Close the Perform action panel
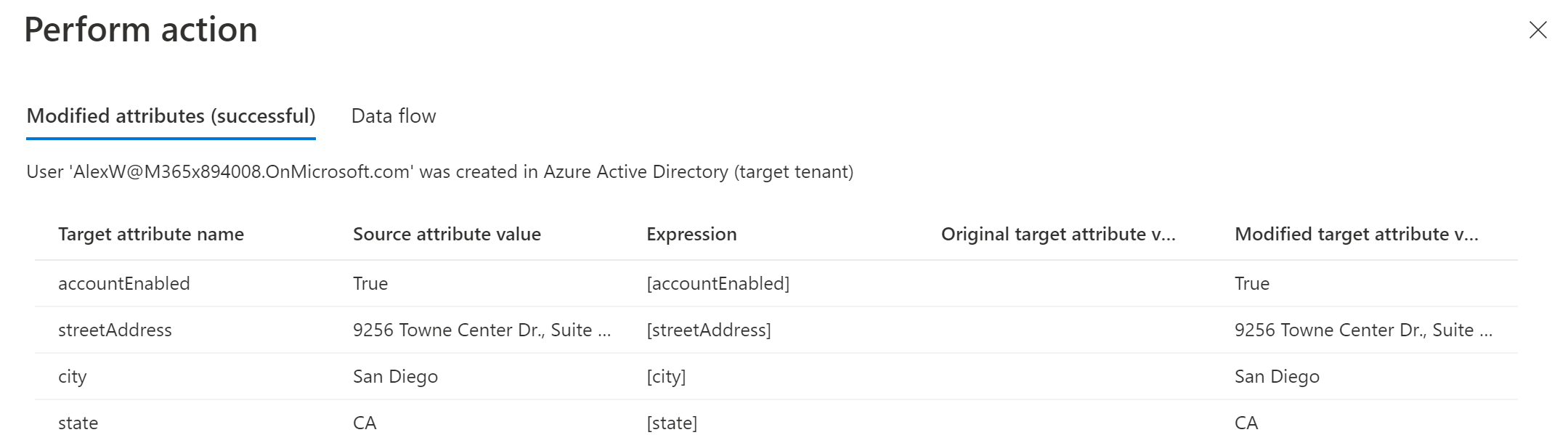 tap(1537, 30)
